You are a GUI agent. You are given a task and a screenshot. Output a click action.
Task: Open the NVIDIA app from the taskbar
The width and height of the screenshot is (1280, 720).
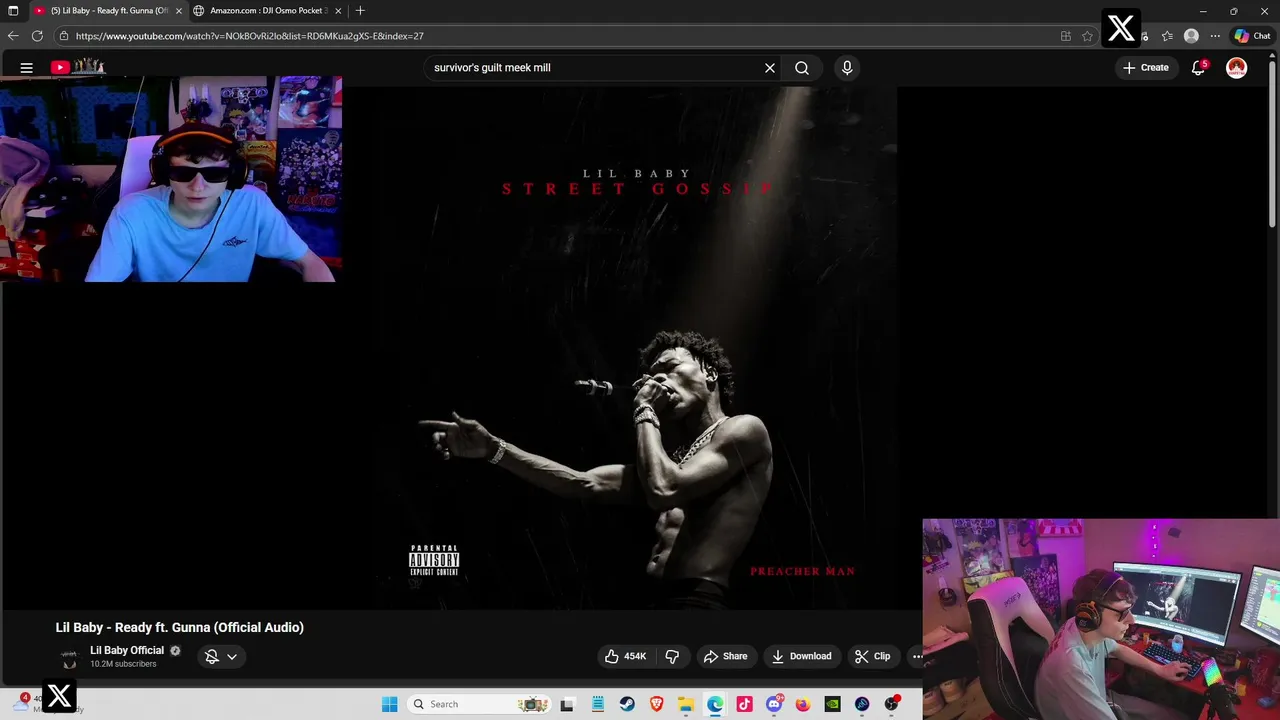832,704
